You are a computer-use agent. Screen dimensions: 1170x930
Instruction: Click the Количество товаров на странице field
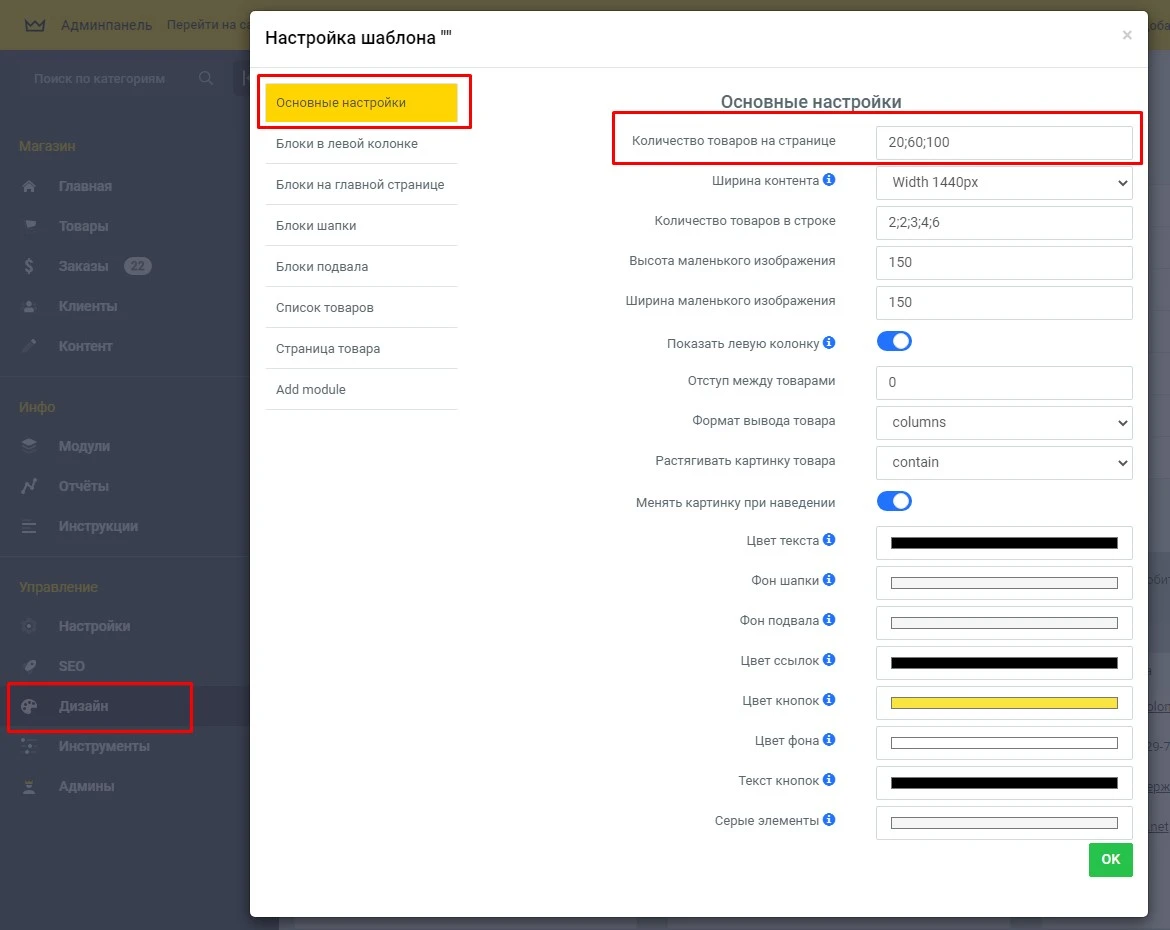(1004, 142)
